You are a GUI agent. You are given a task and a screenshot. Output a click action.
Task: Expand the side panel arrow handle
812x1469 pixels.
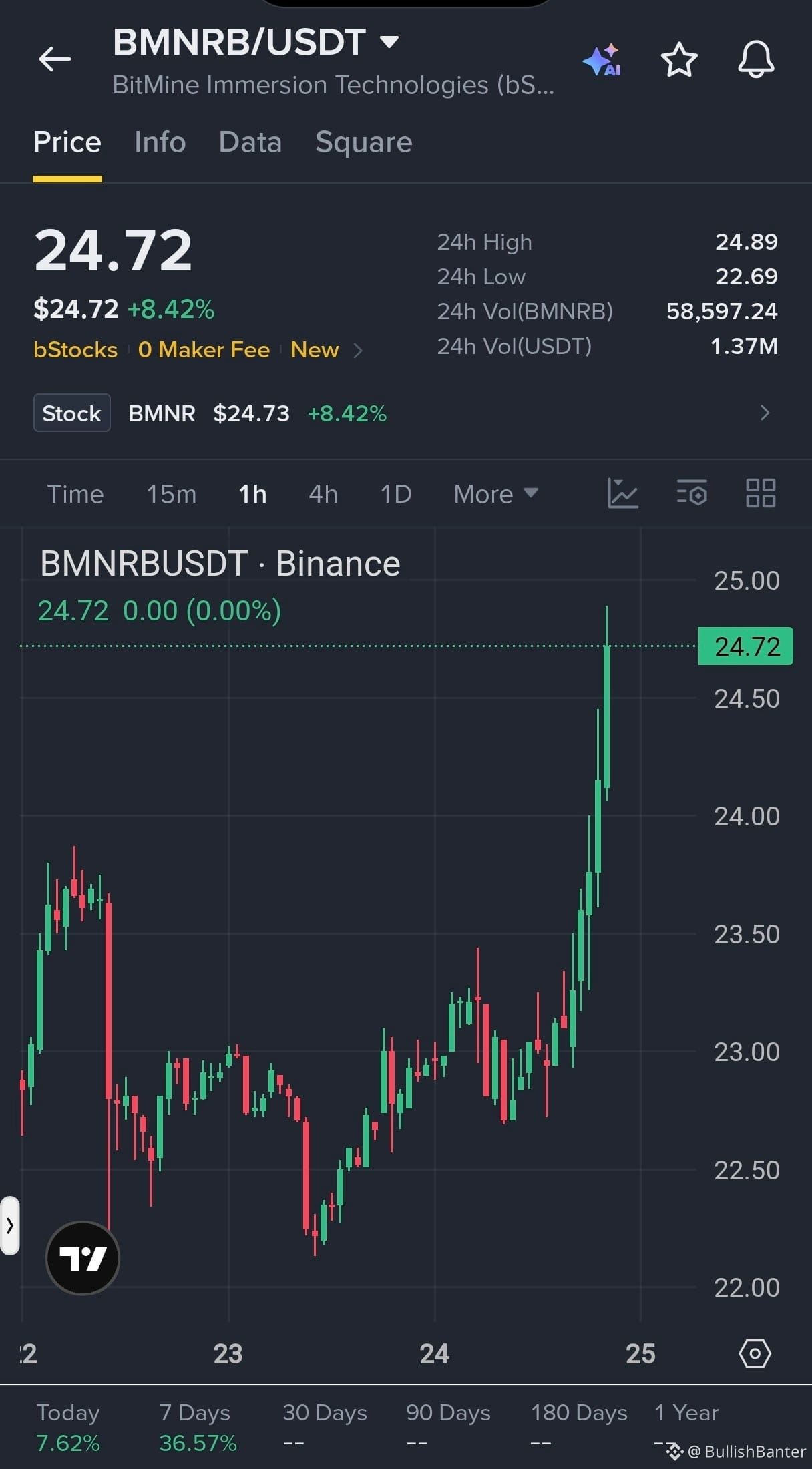9,1225
